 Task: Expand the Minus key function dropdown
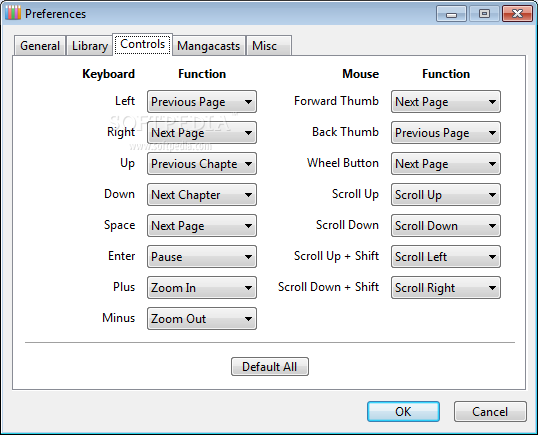(x=202, y=318)
